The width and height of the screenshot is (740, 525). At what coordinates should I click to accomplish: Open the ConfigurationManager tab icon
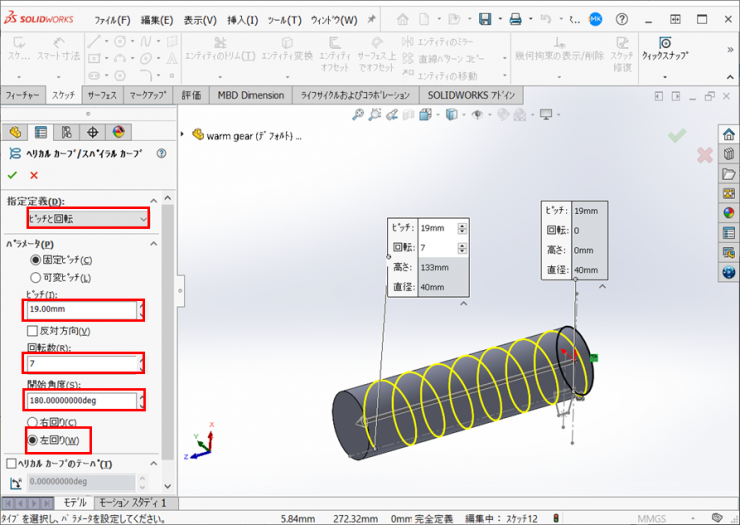(x=66, y=132)
